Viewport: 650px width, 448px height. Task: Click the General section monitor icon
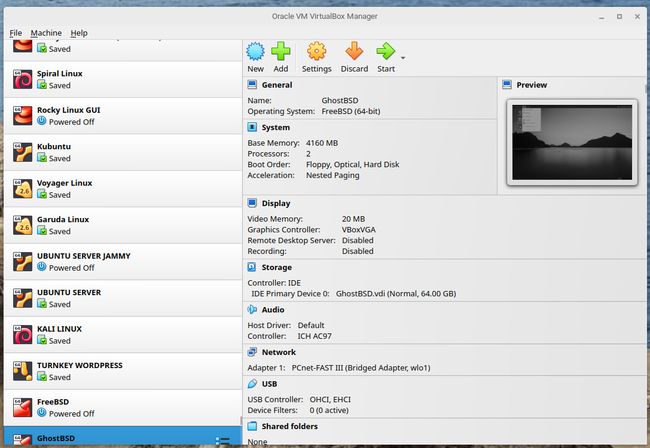[252, 85]
